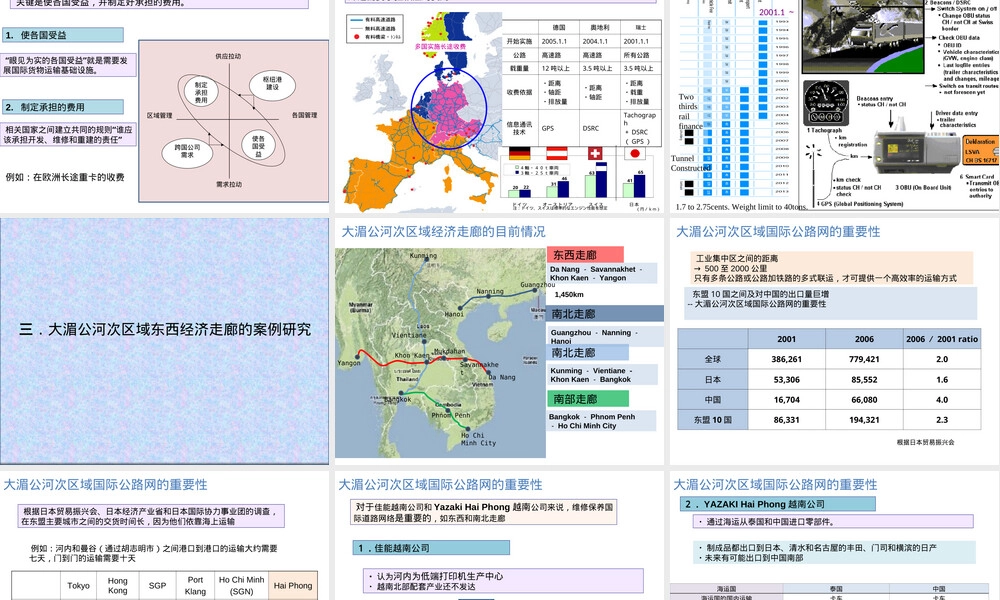This screenshot has height=600, width=1000.
Task: Click the Swiss flag icon
Action: coord(594,154)
